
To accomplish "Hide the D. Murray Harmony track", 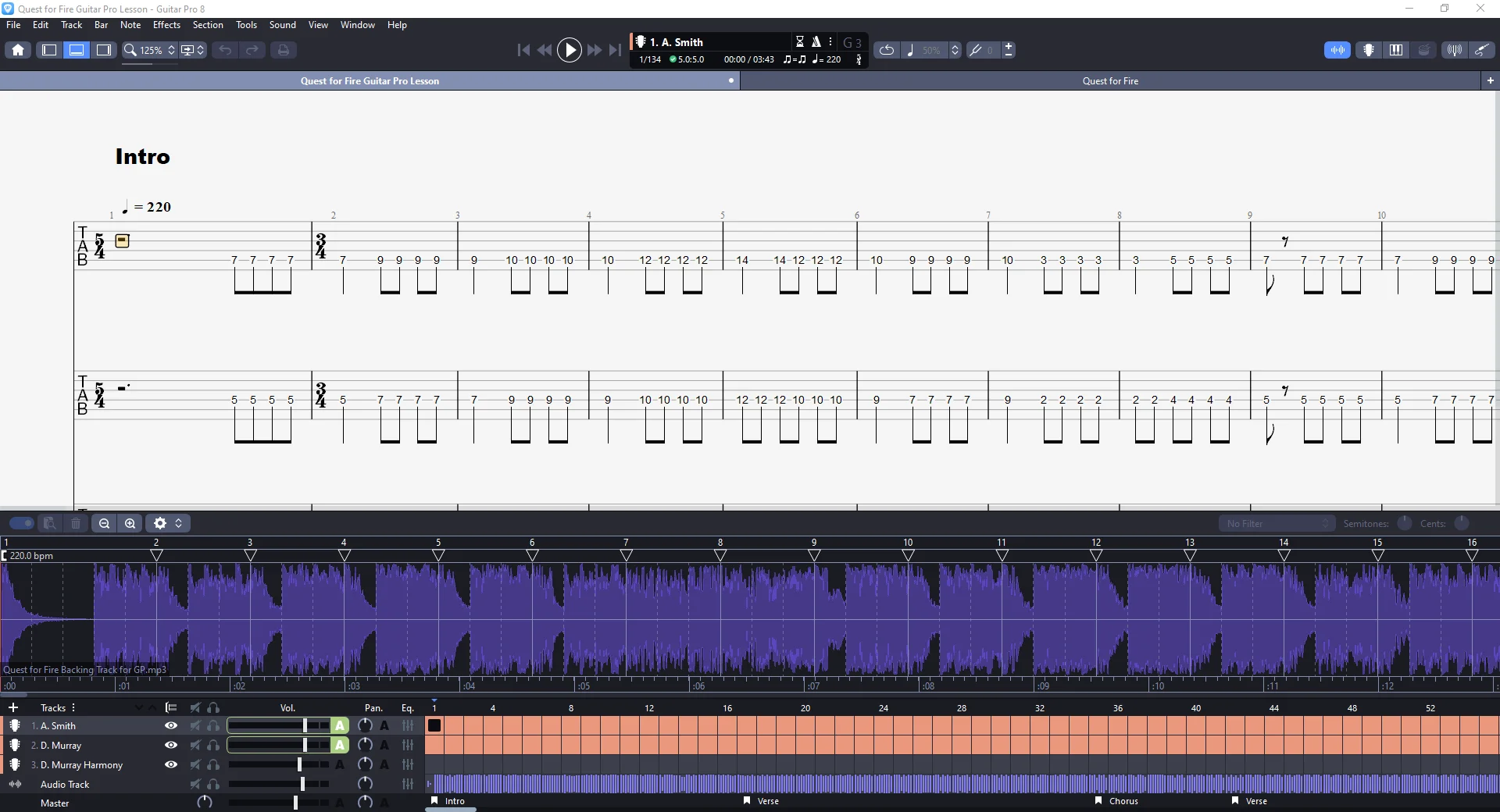I will pyautogui.click(x=170, y=764).
